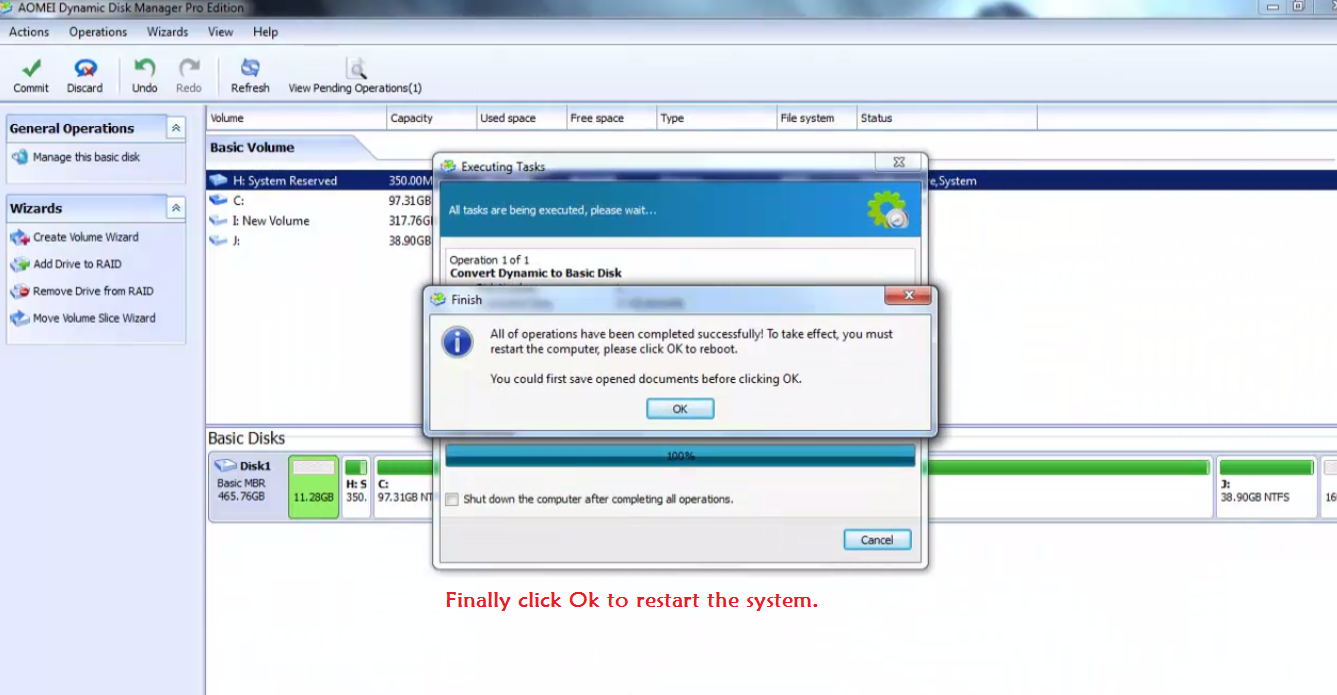Click Convert Dynamic to Basic Disk operation text
The height and width of the screenshot is (695, 1337).
pyautogui.click(x=536, y=273)
